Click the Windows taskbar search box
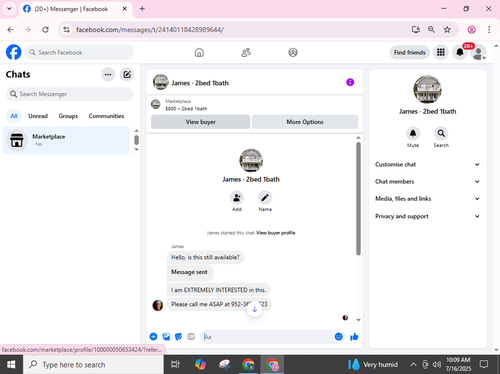The width and height of the screenshot is (500, 374). [x=93, y=365]
